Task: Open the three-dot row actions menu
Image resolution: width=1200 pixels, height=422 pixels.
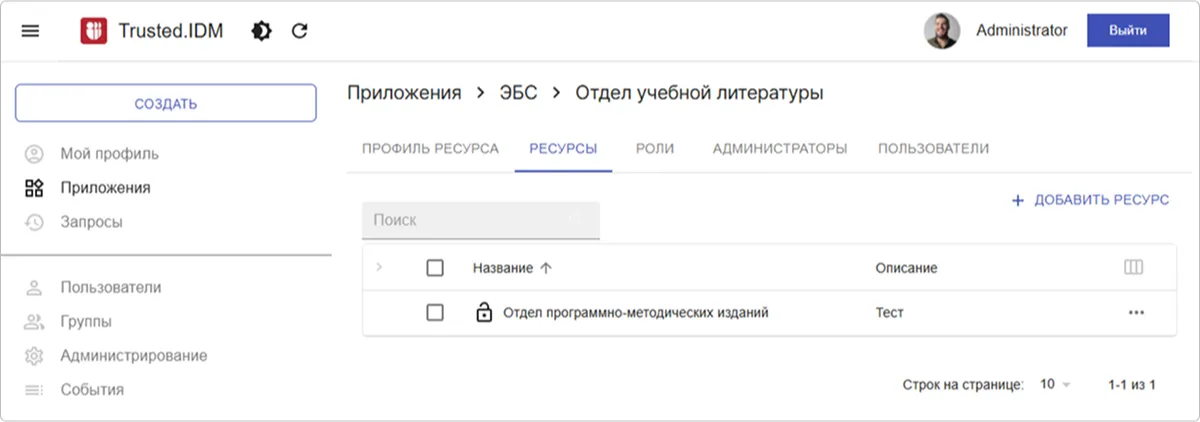Action: [x=1135, y=312]
